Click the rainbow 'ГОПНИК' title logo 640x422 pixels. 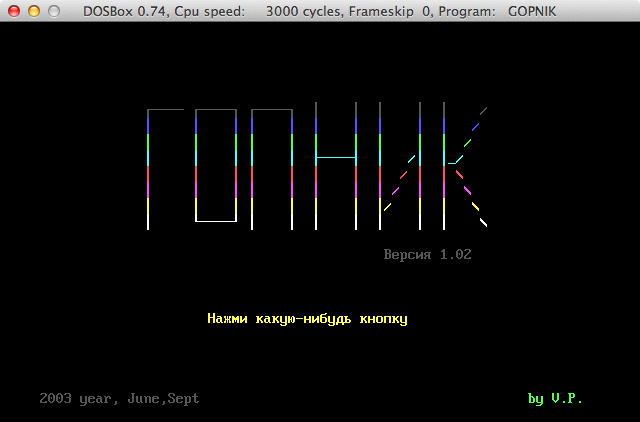click(317, 166)
